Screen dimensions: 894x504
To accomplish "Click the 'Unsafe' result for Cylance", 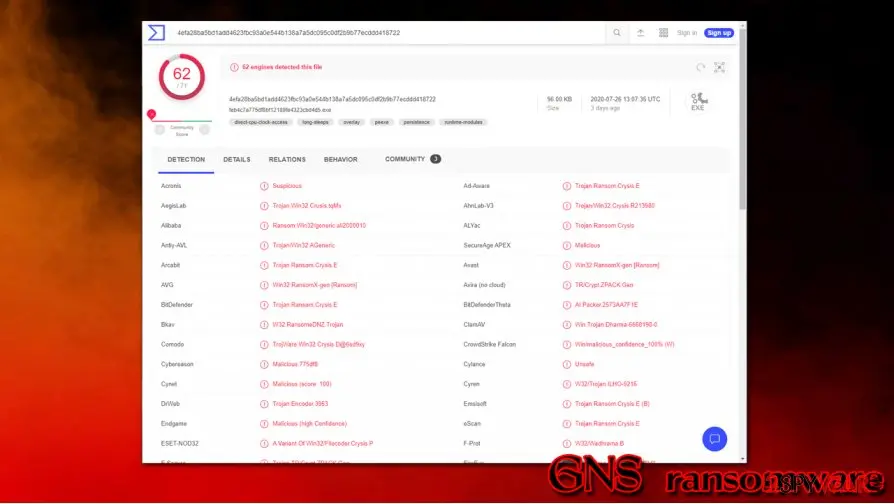I will point(584,364).
